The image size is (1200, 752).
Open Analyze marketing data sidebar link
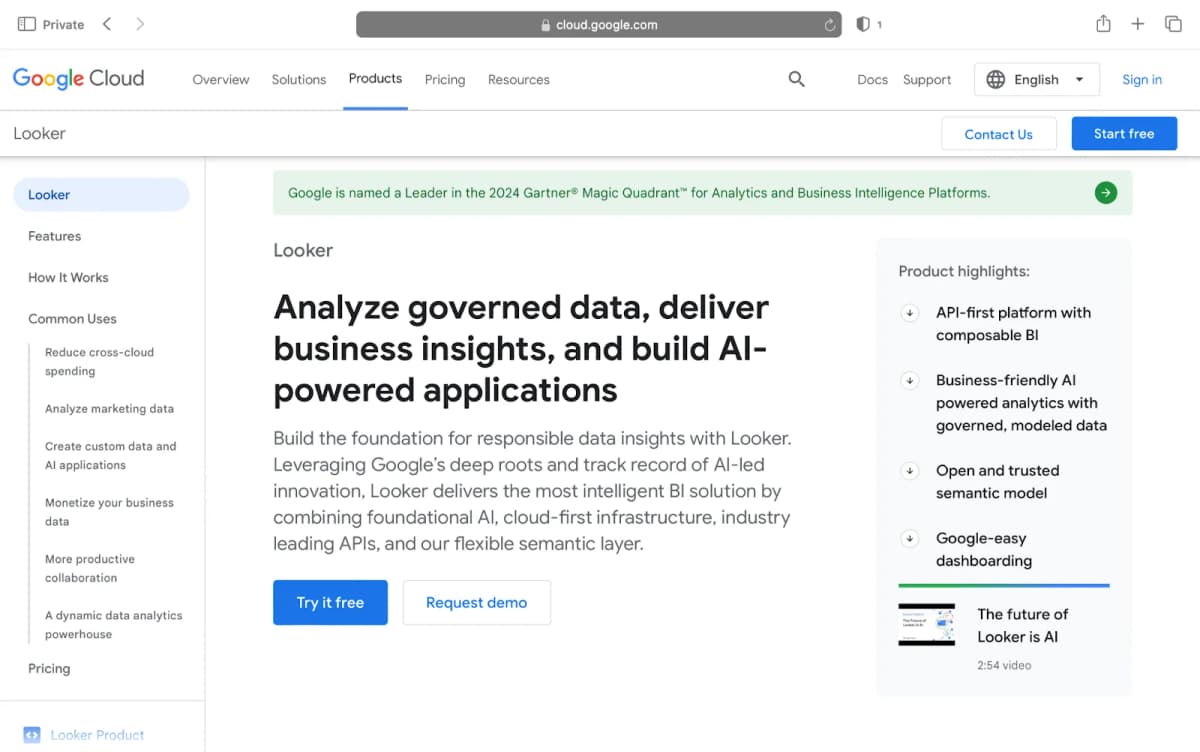tap(109, 409)
